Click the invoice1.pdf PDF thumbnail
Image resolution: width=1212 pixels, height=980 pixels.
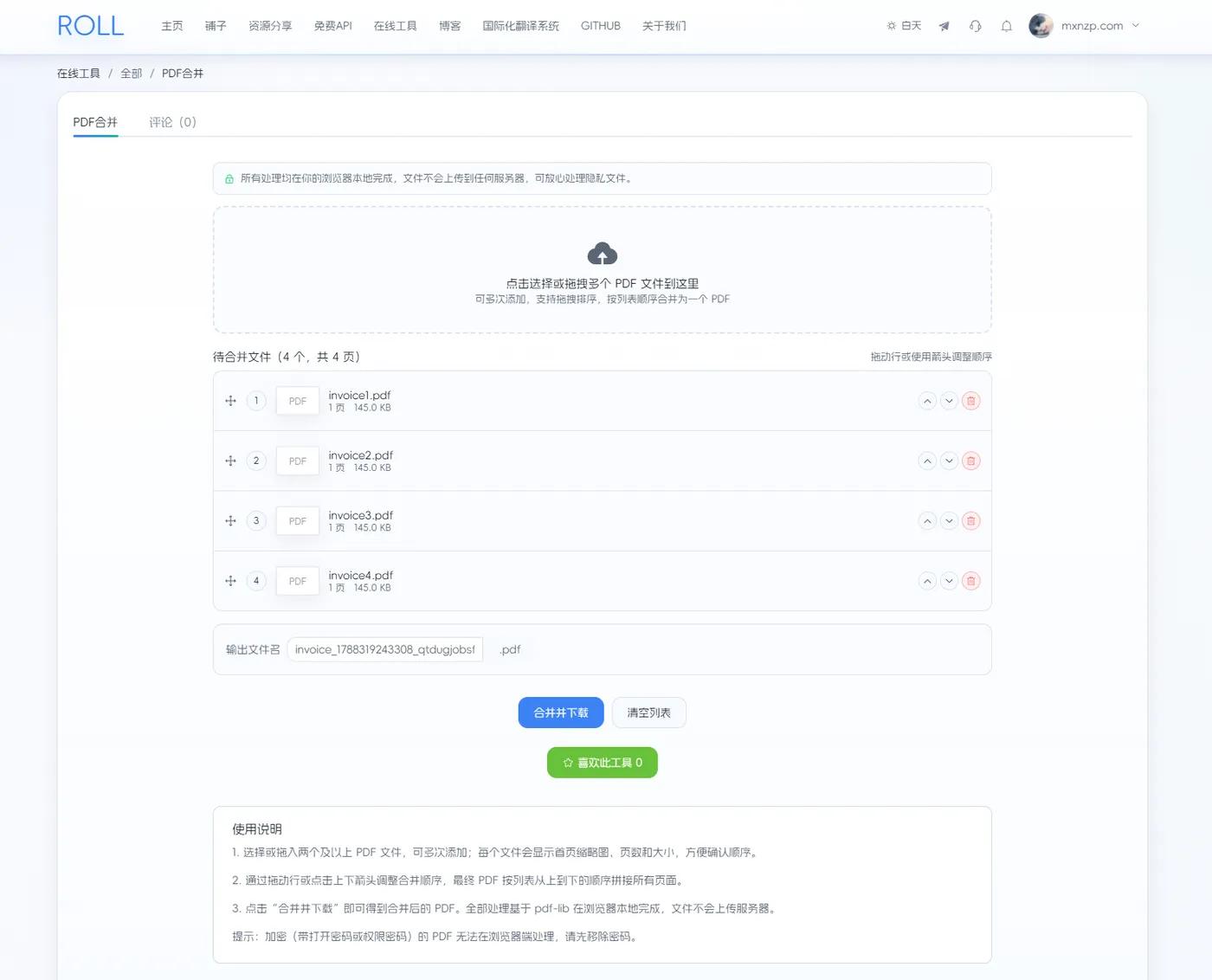coord(298,401)
